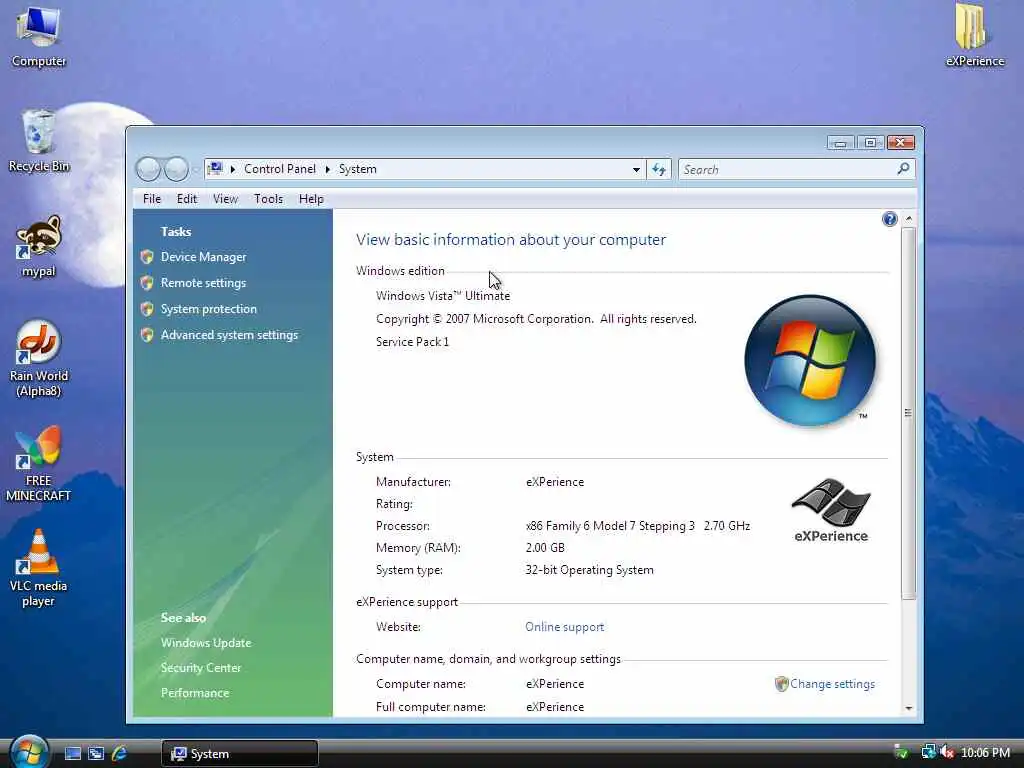Click the help question mark icon

click(889, 219)
